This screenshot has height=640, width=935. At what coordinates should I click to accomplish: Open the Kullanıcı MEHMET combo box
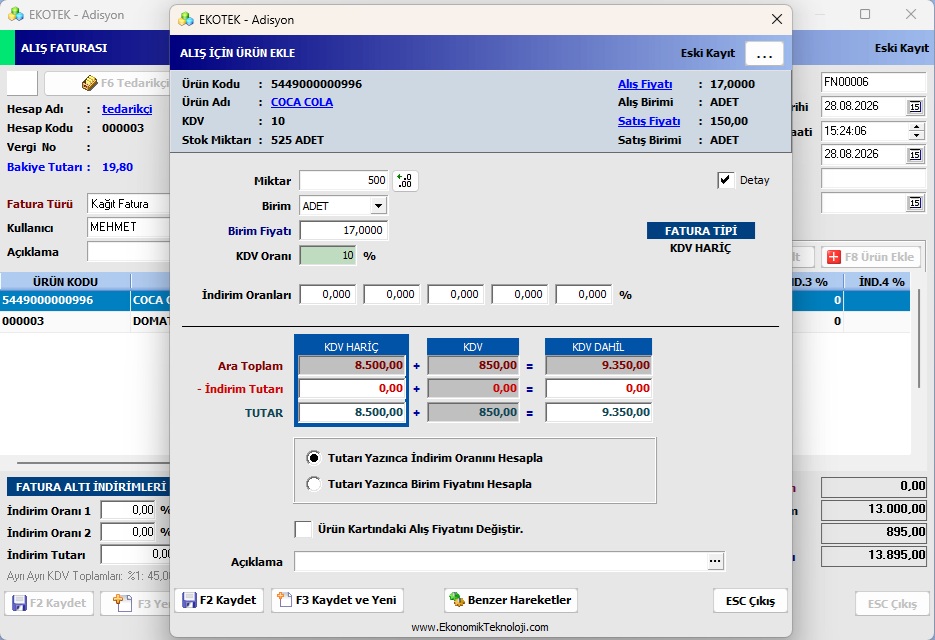click(x=129, y=227)
